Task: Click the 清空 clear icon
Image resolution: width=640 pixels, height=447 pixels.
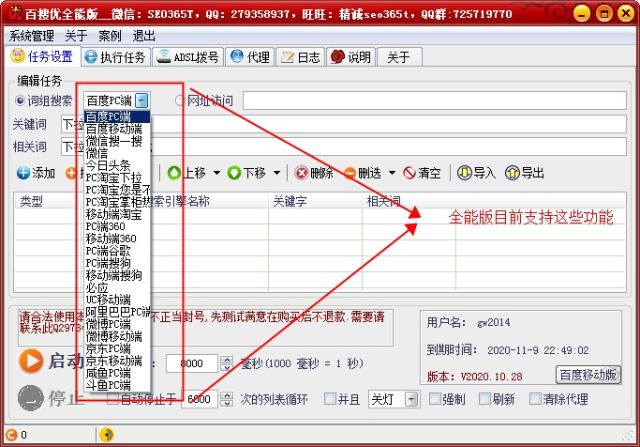Action: tap(409, 173)
